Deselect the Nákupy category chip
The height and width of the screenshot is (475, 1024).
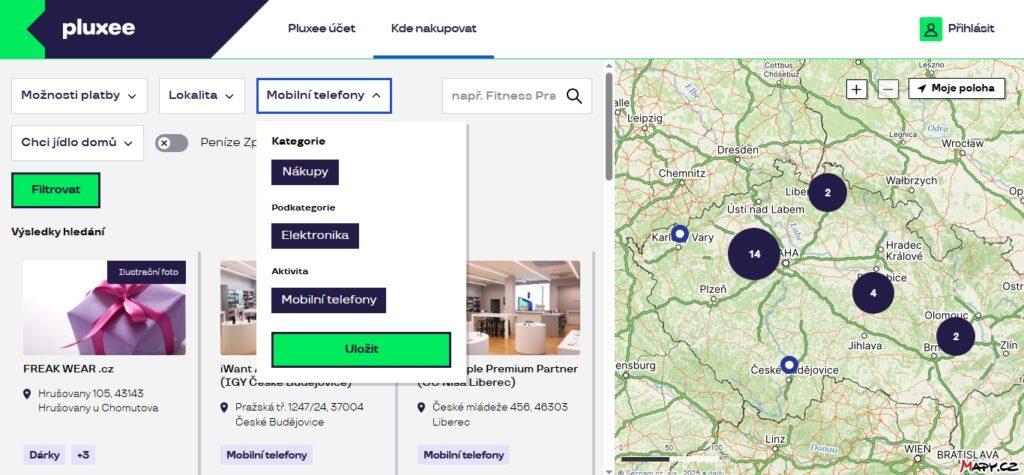click(305, 172)
